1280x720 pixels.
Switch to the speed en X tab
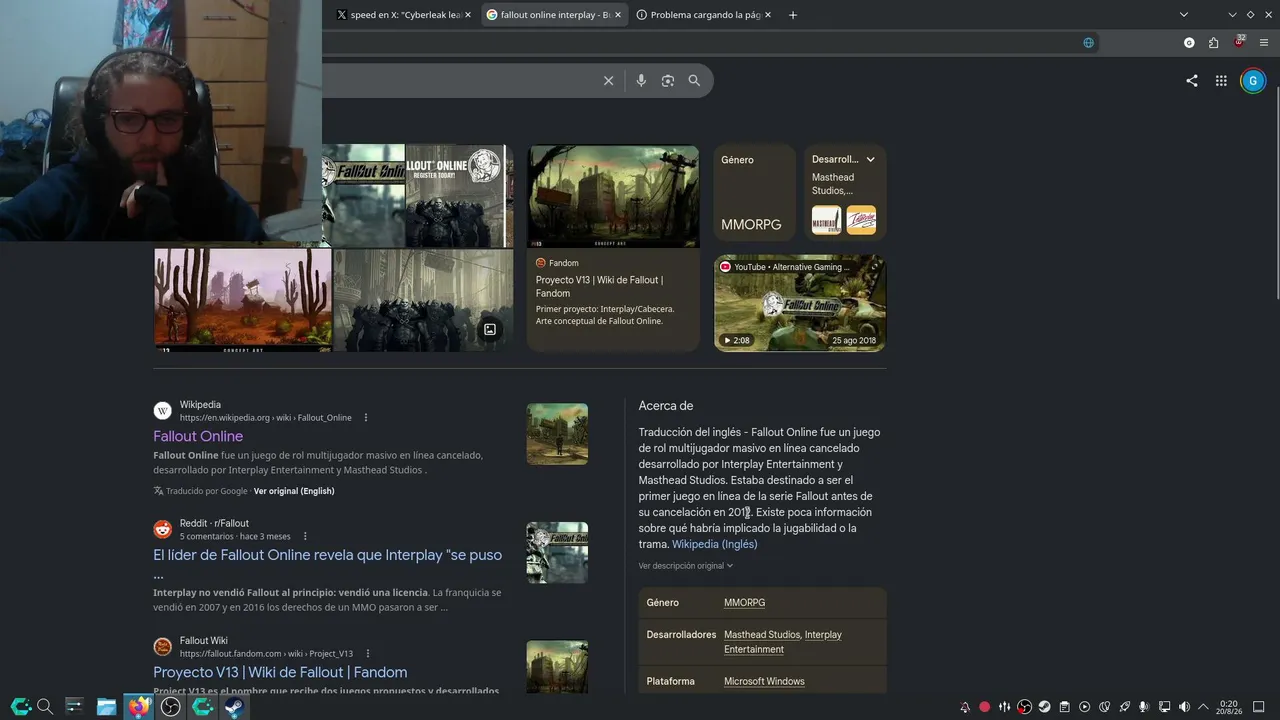pos(403,15)
